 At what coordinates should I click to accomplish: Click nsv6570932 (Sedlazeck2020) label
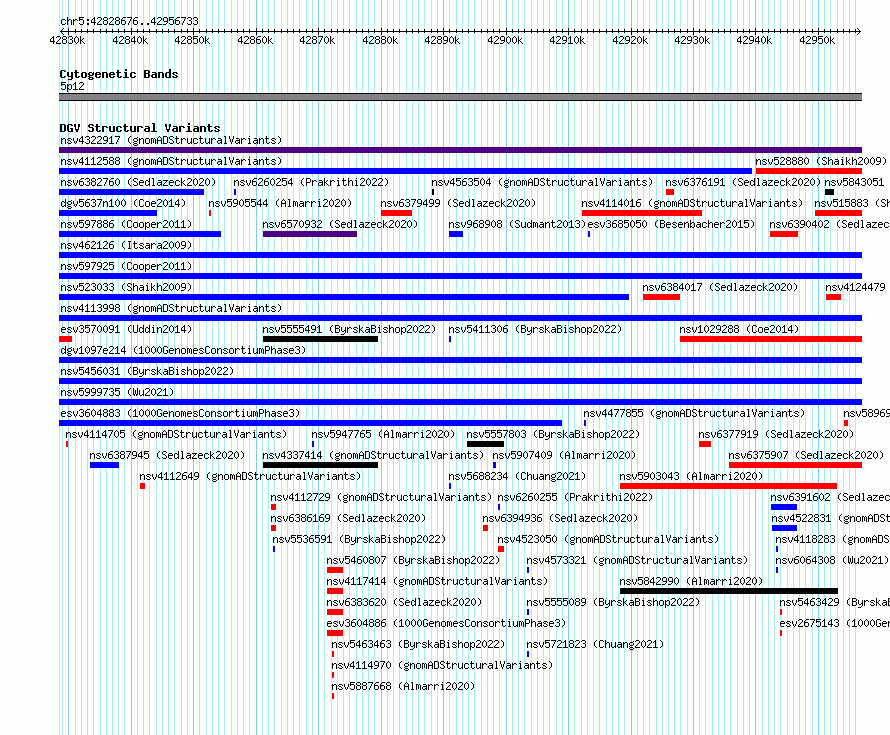[340, 224]
